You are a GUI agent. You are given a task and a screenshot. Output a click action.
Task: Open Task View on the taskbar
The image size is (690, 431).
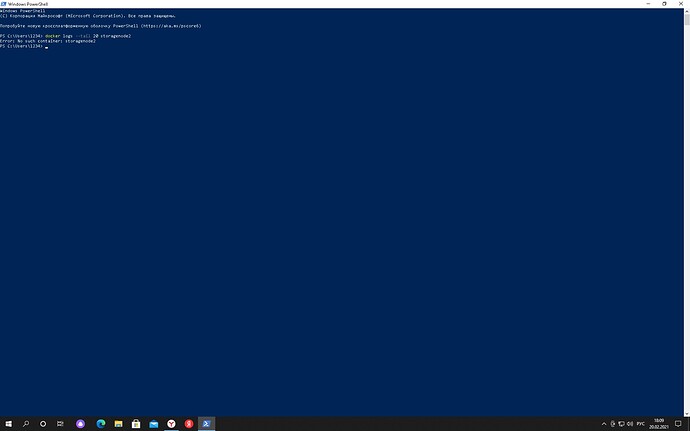coord(62,423)
